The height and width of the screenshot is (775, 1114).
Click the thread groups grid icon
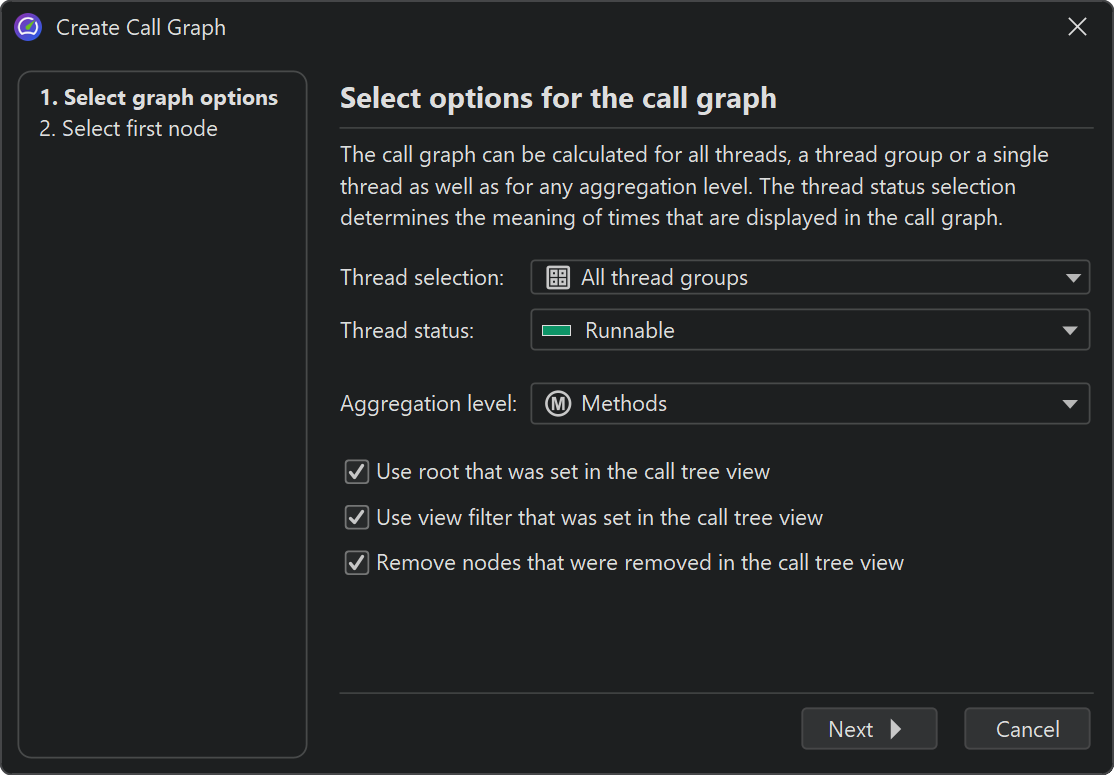(558, 278)
